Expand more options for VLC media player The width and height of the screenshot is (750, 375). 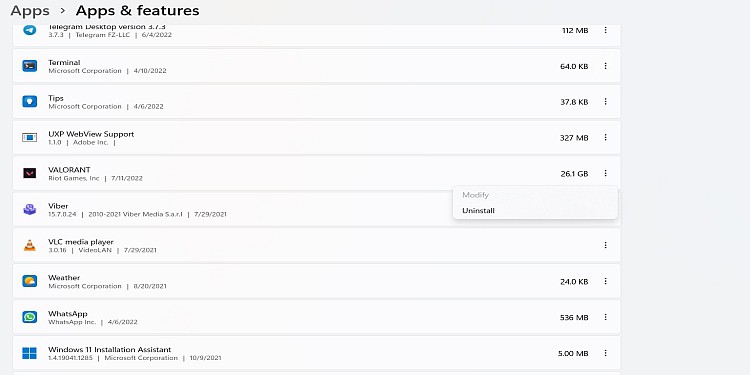[x=606, y=245]
